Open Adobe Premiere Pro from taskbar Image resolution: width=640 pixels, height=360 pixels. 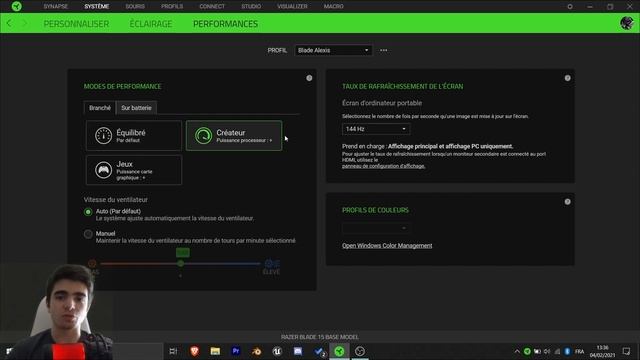[x=236, y=351]
